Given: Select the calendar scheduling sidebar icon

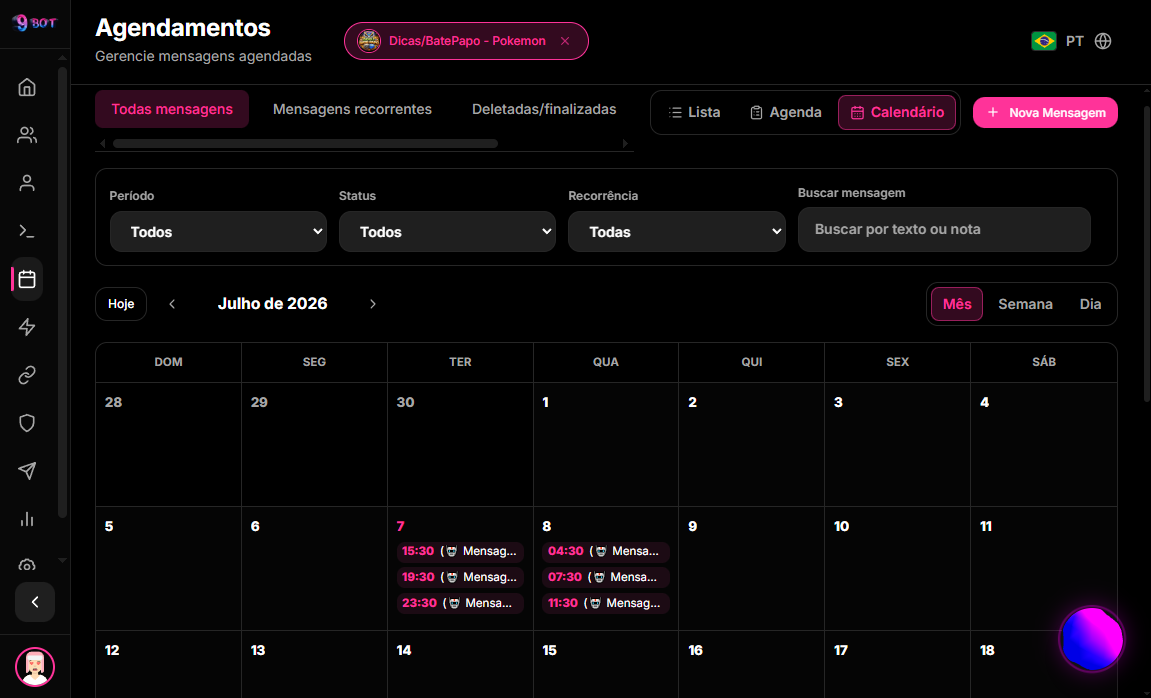Looking at the screenshot, I should (27, 279).
